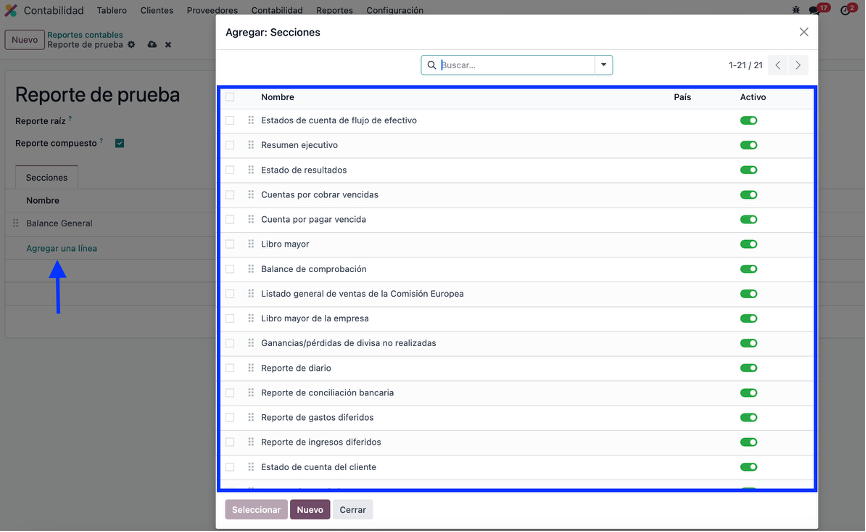Click the cloud save icon
This screenshot has width=866, height=532.
152,45
